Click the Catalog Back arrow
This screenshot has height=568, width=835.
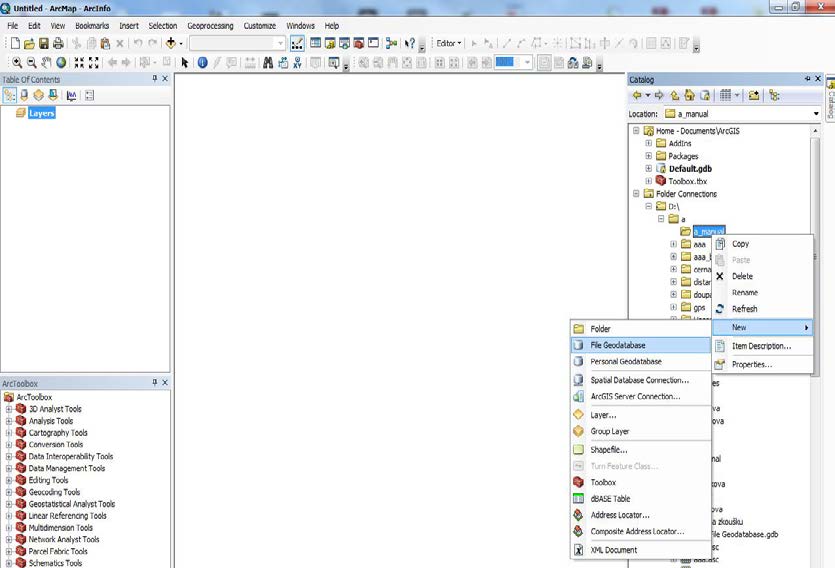tap(637, 95)
